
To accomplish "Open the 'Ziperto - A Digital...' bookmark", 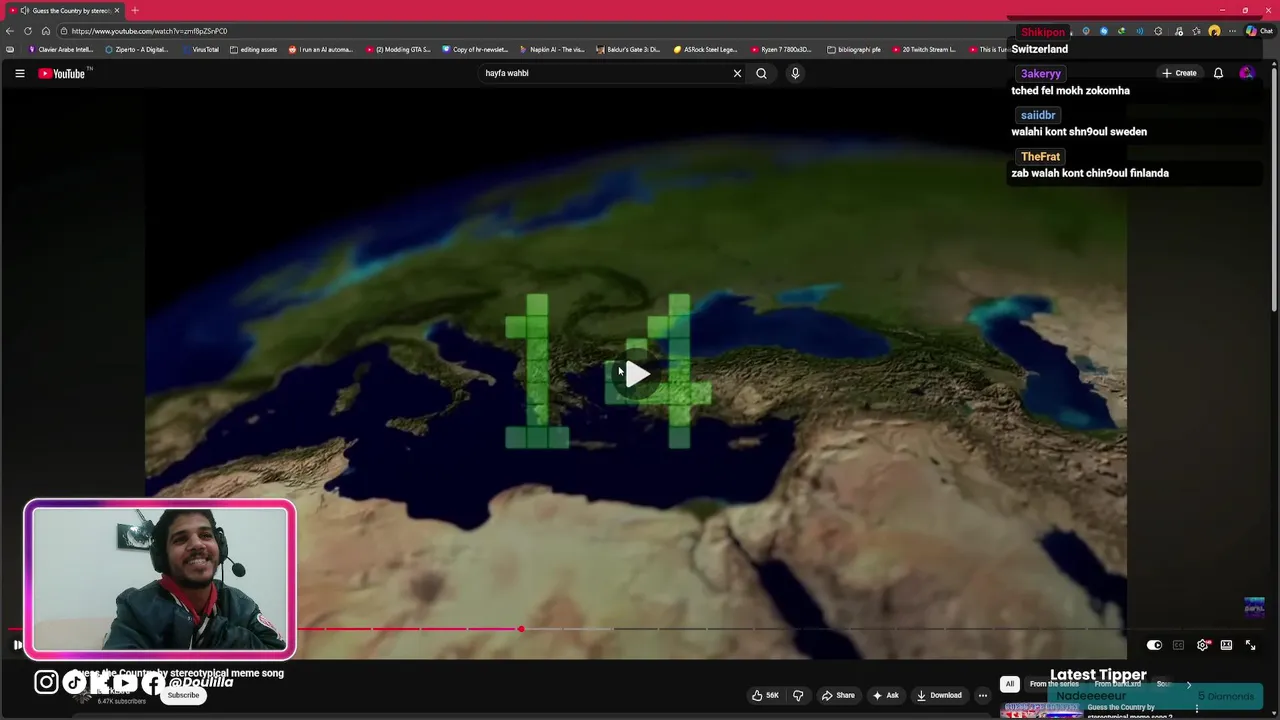I will pos(137,49).
